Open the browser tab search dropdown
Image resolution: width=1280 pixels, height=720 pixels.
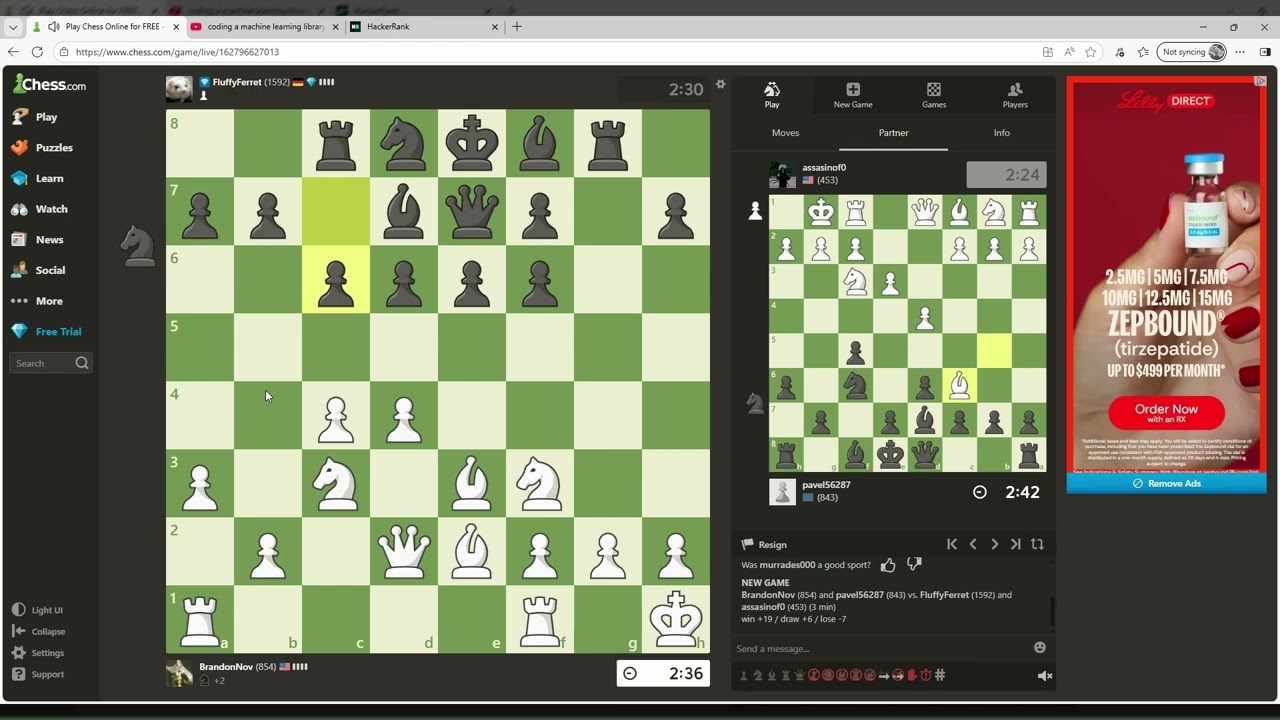(x=12, y=27)
